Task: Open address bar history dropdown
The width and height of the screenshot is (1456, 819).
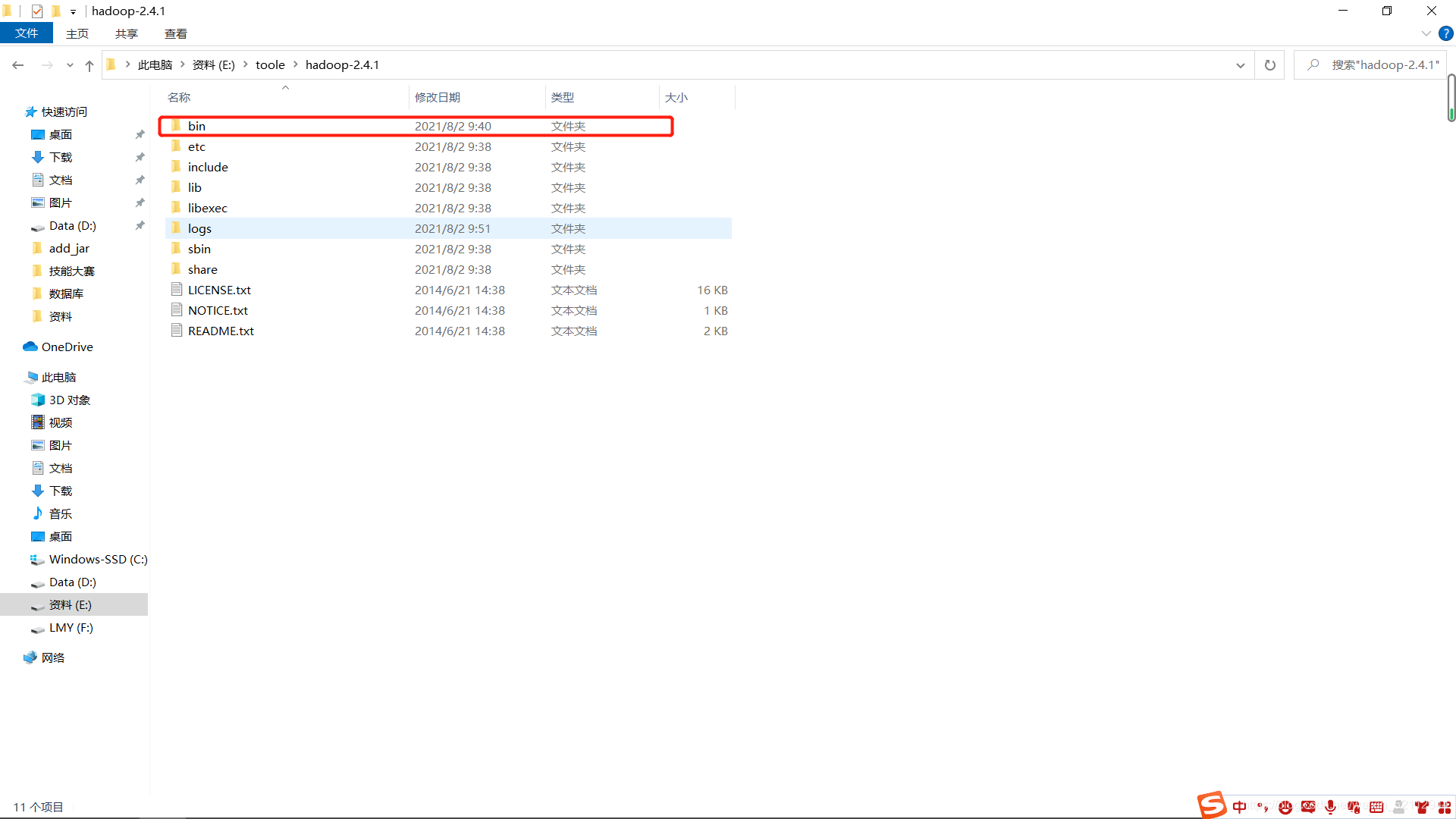Action: 1241,65
